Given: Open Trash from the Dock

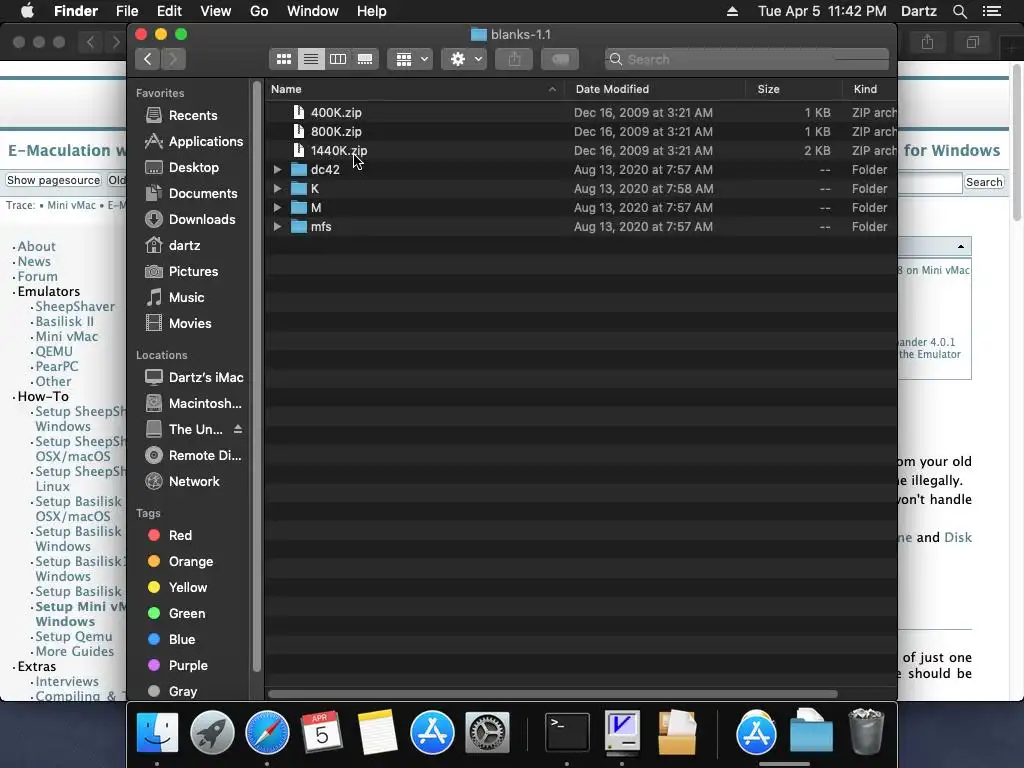Looking at the screenshot, I should click(x=866, y=732).
